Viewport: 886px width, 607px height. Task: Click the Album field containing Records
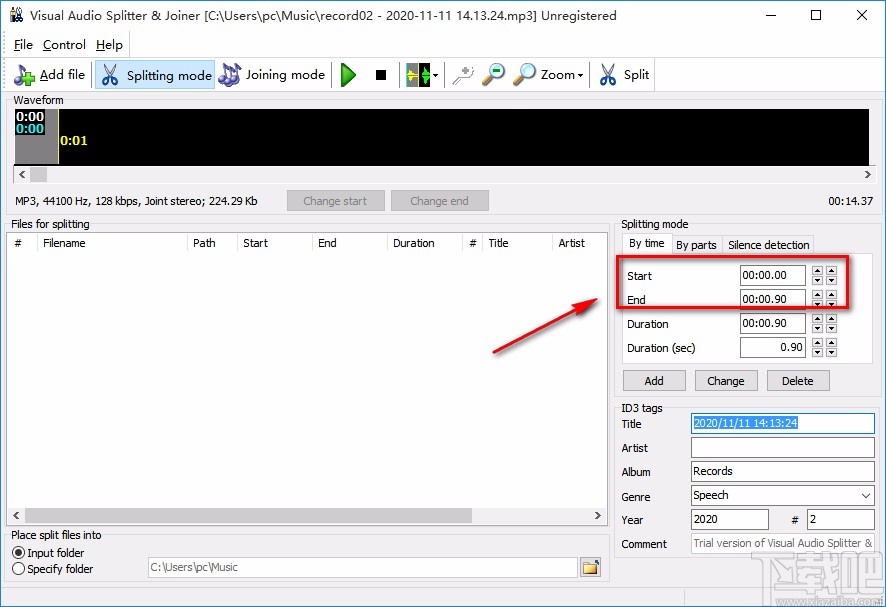(x=783, y=471)
